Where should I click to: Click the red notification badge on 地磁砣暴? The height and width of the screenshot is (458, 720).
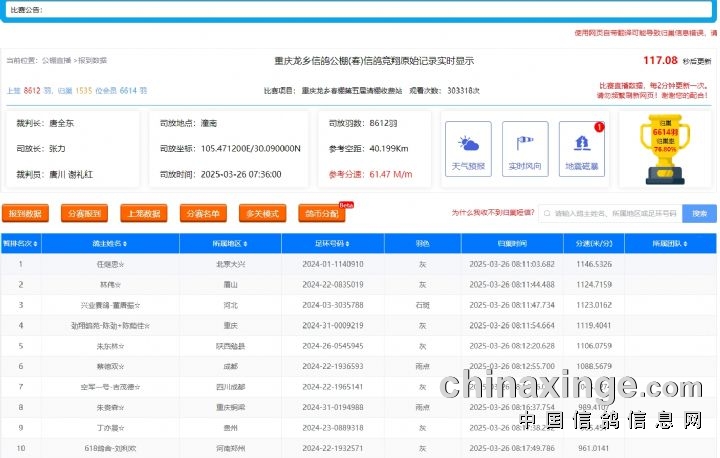tap(598, 127)
